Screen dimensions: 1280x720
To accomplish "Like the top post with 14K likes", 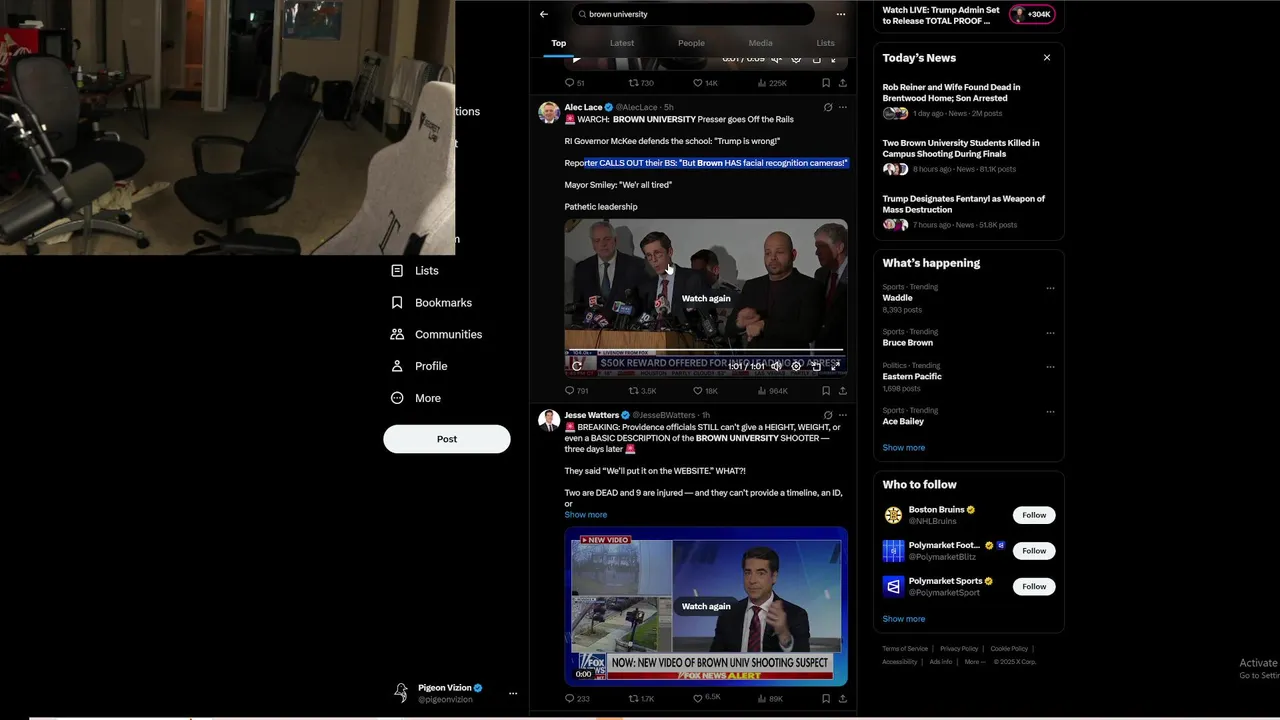I will 705,83.
